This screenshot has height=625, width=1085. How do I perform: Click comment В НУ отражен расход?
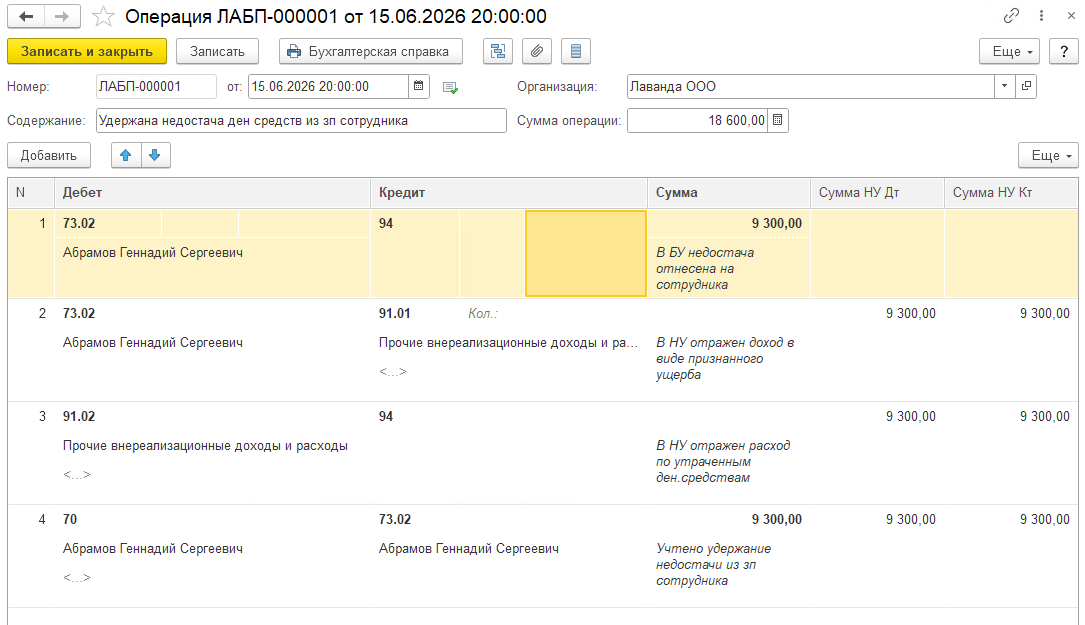click(723, 462)
